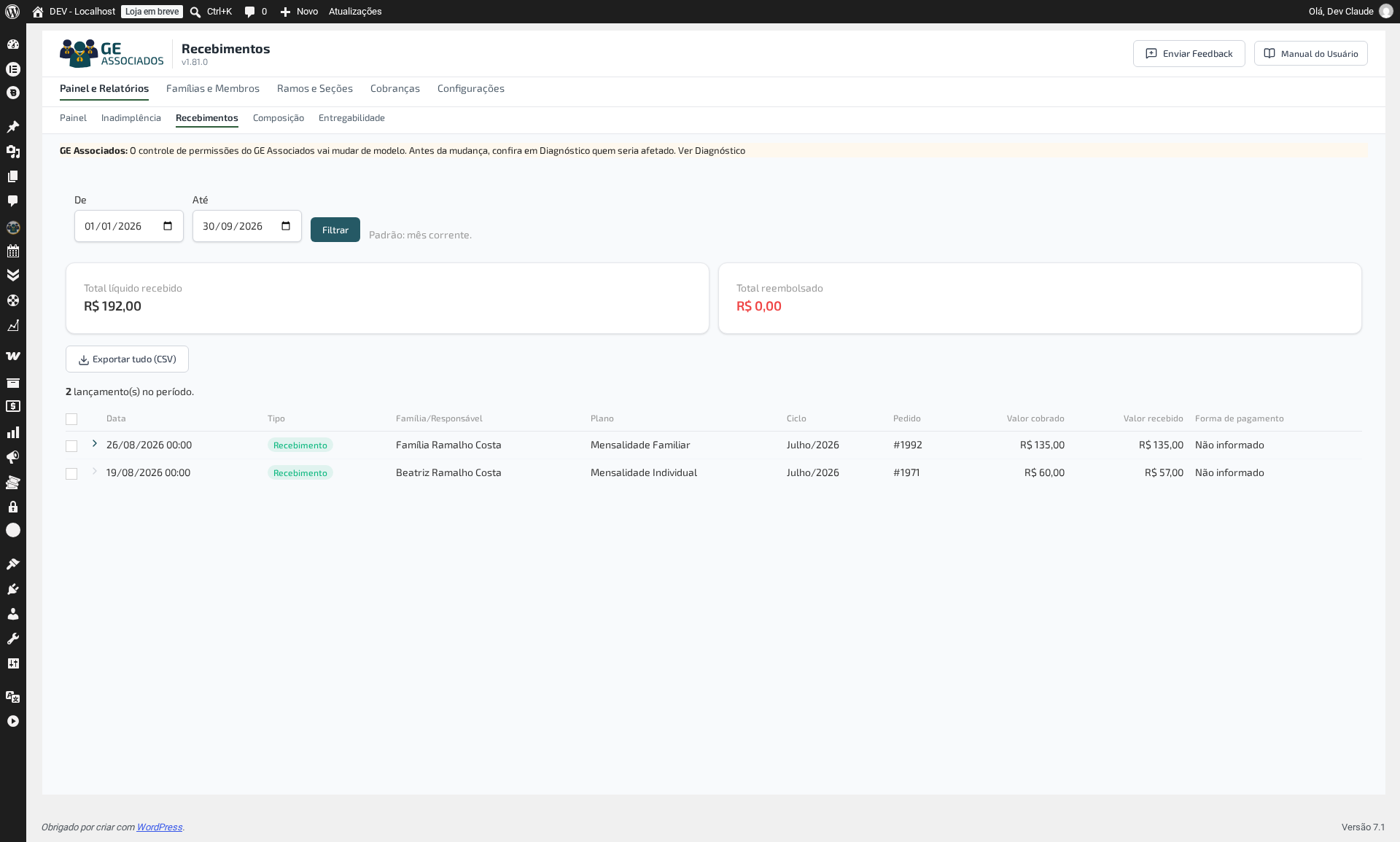Toggle the select-all checkbox in table header
The width and height of the screenshot is (1400, 842).
click(x=71, y=419)
